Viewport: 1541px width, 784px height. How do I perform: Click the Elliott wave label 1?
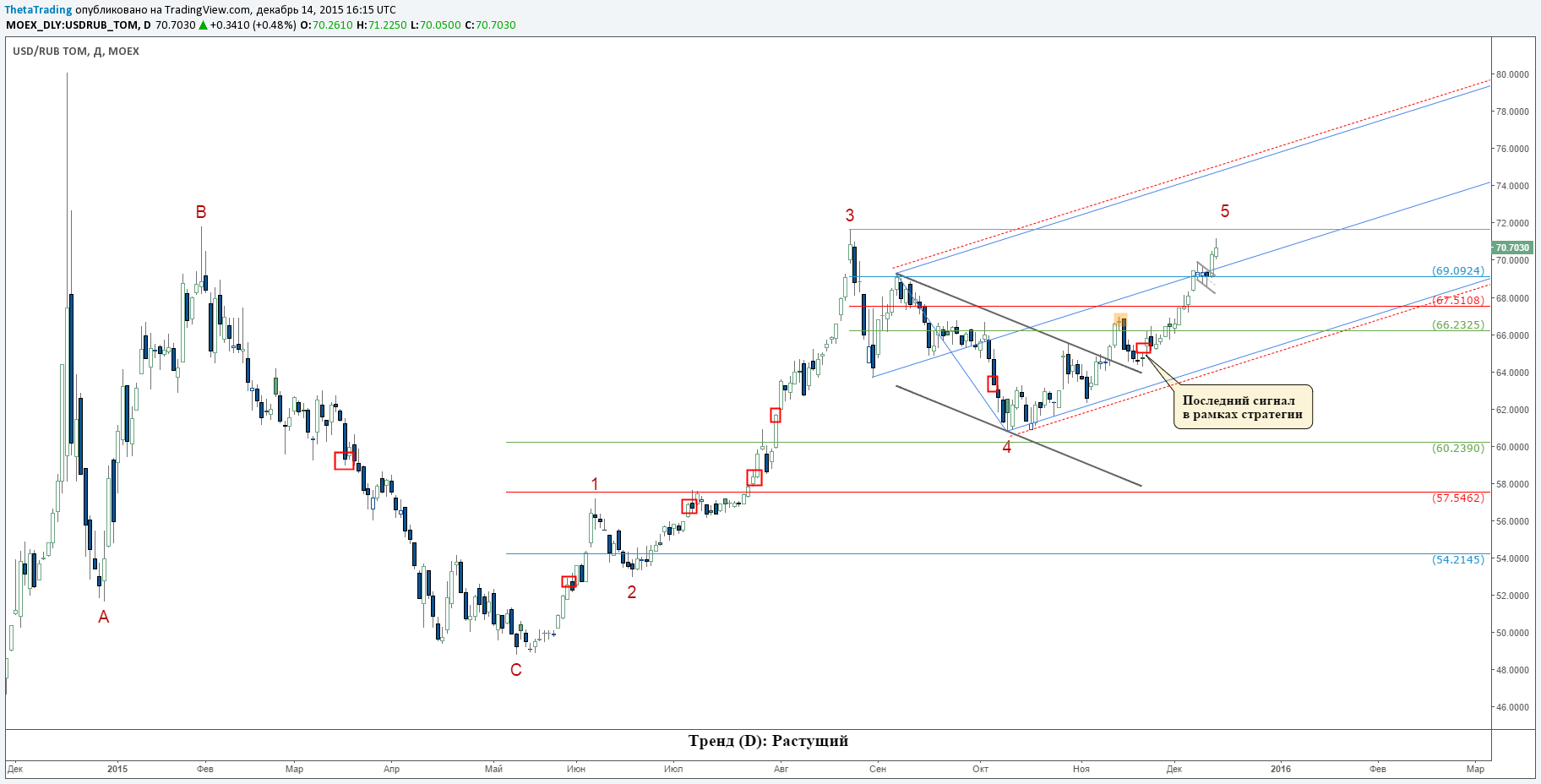coord(595,484)
